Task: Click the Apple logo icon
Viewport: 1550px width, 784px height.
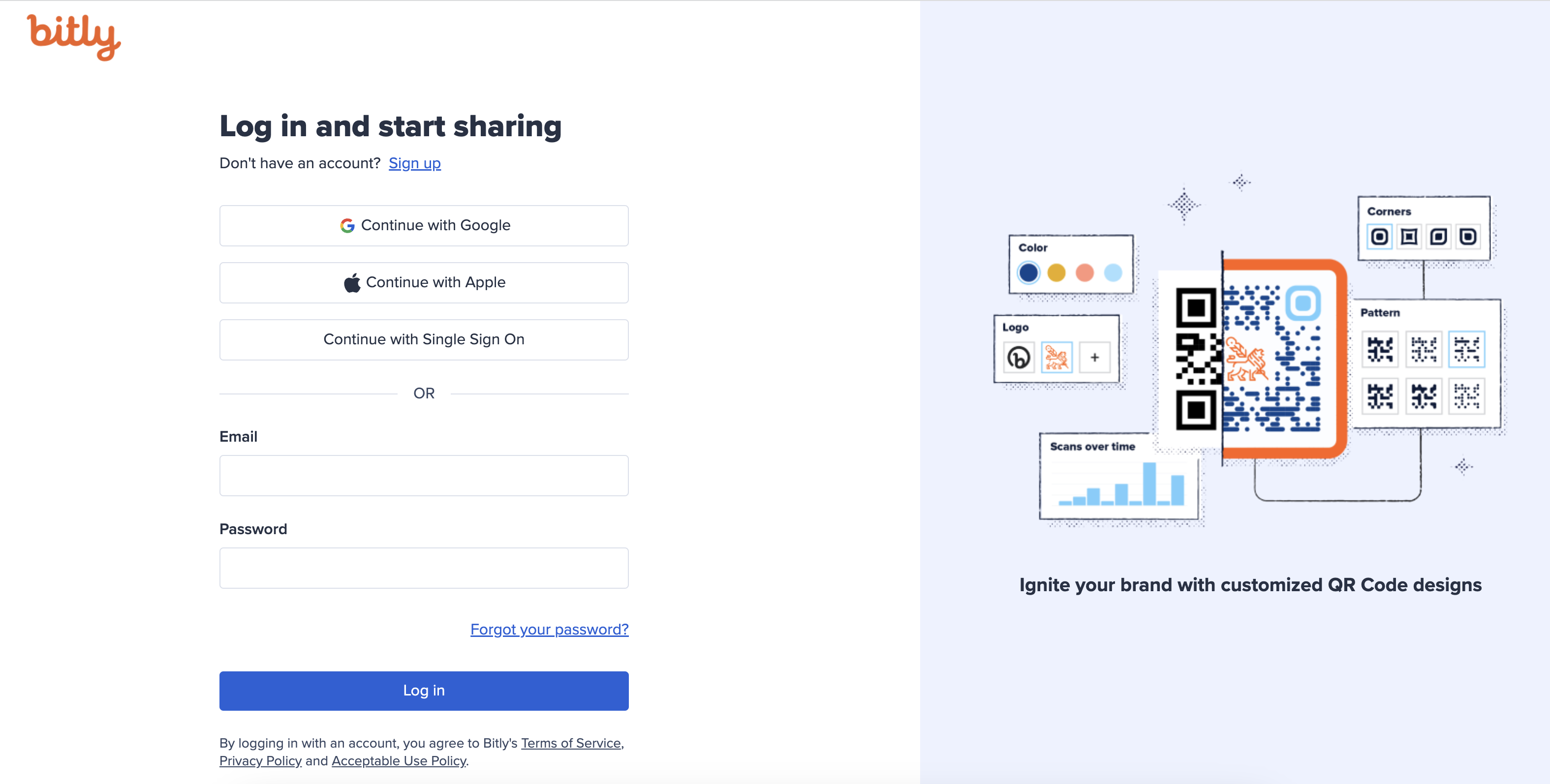Action: pyautogui.click(x=352, y=283)
